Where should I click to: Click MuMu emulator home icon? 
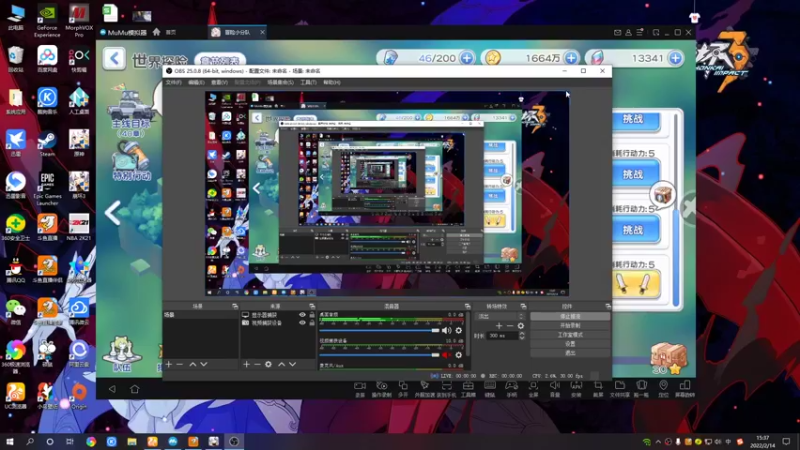coord(157,32)
